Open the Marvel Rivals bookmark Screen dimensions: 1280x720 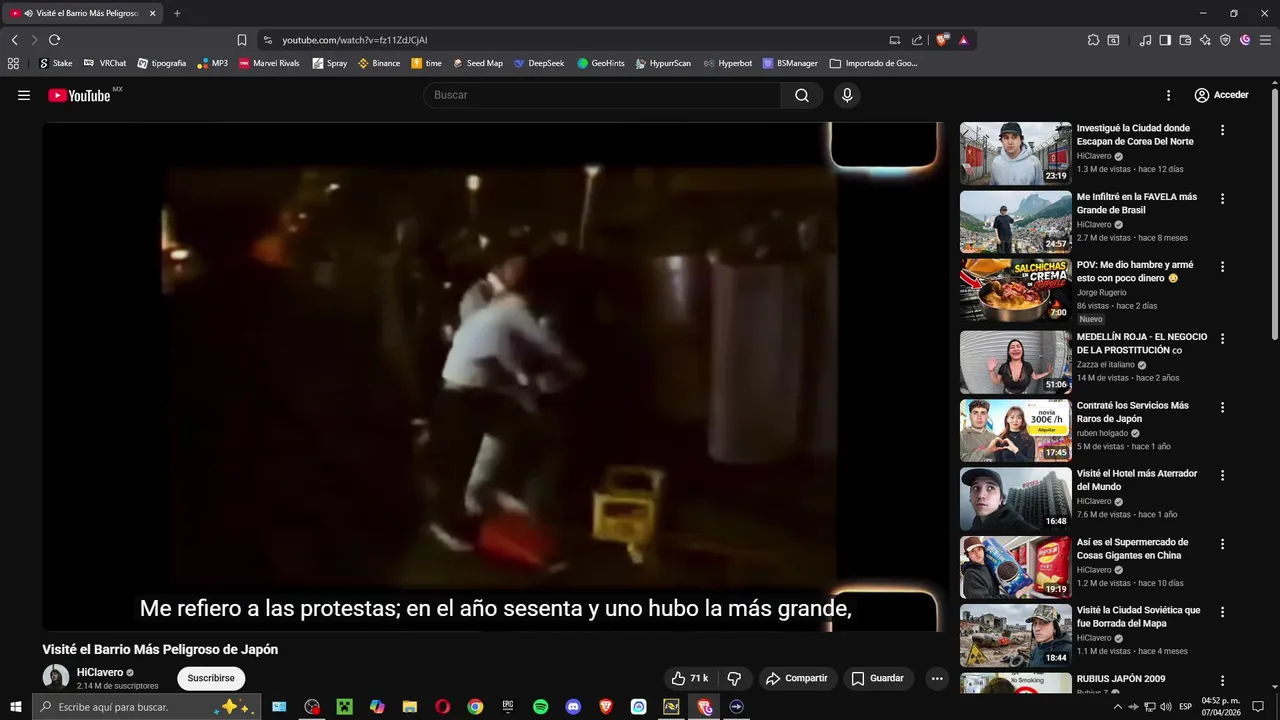click(269, 63)
